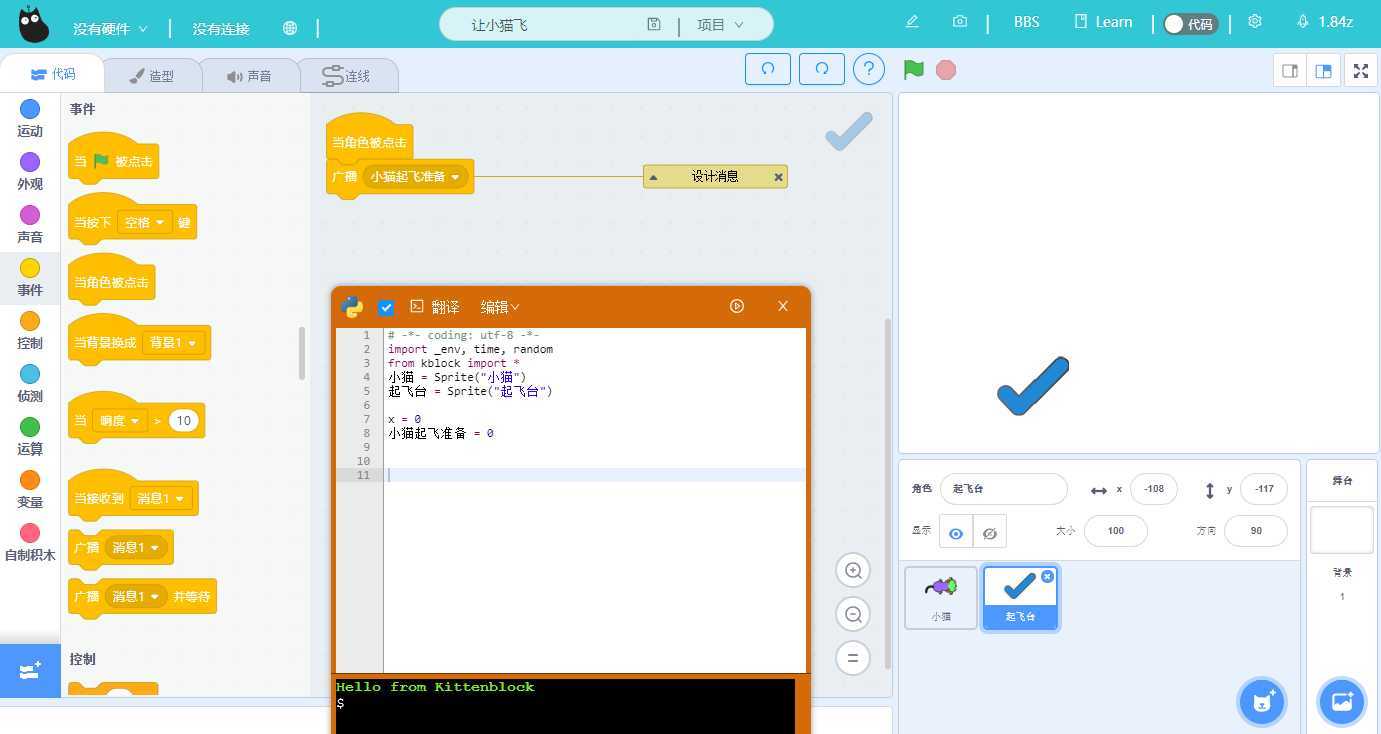Start the program with the green flag

(x=913, y=69)
